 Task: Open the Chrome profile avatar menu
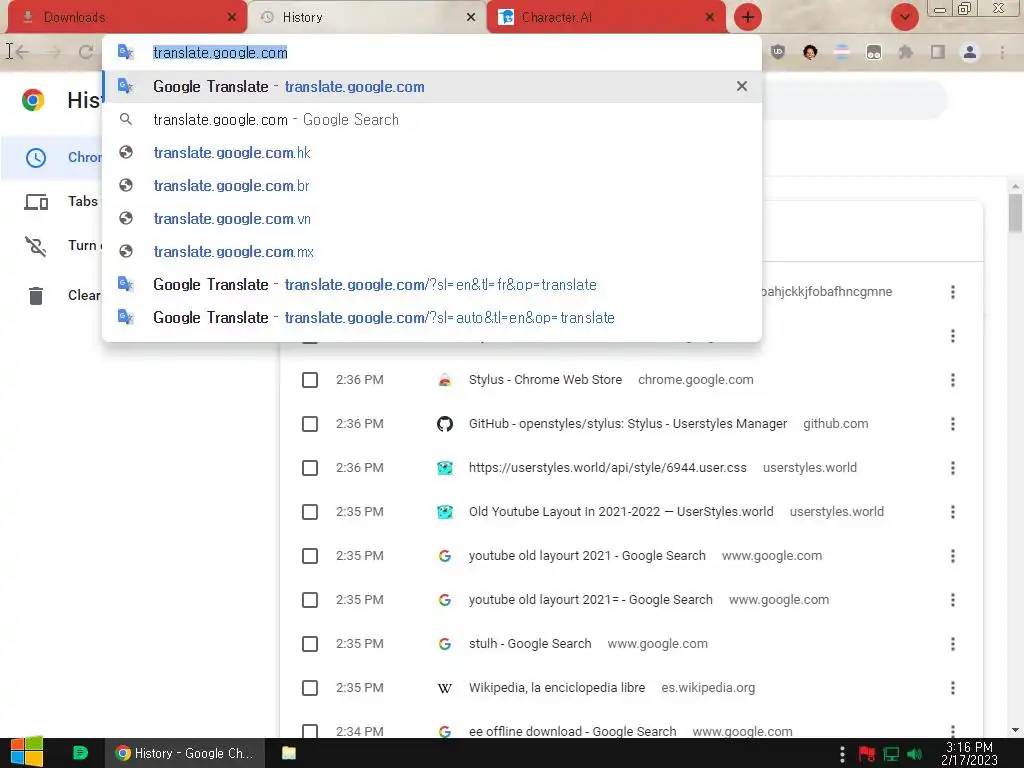click(x=970, y=52)
